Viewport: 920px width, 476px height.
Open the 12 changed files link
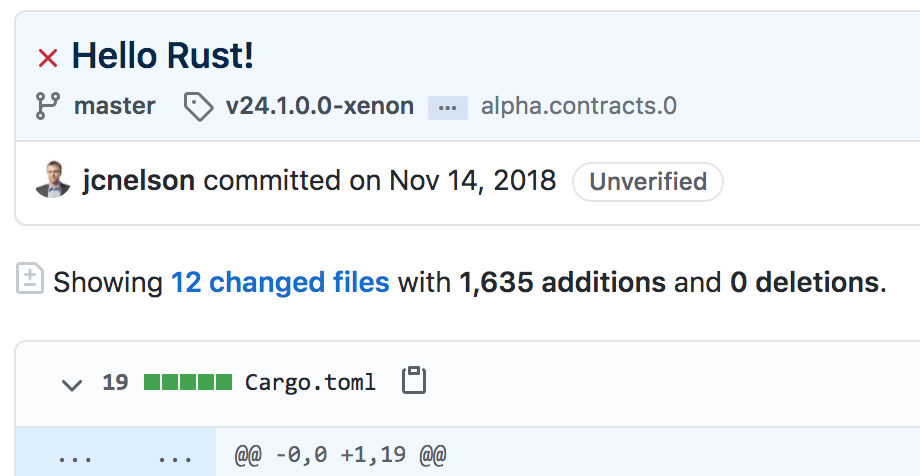(x=280, y=282)
